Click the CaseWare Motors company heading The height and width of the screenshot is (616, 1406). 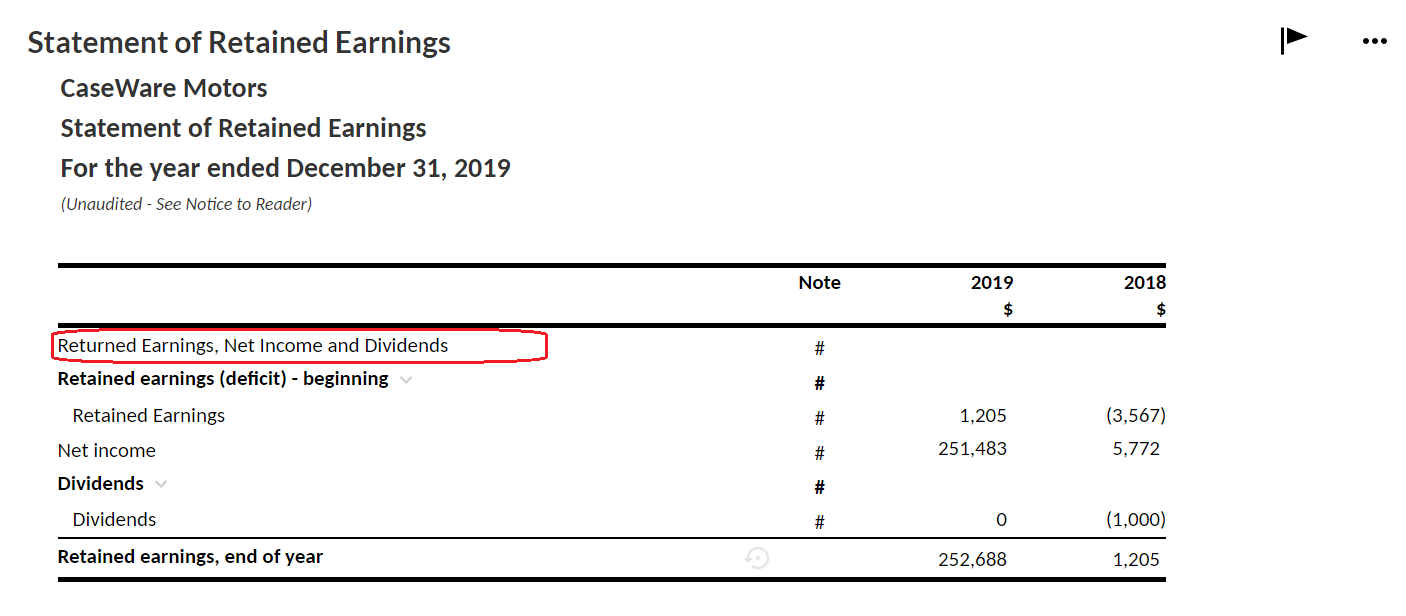pos(164,88)
